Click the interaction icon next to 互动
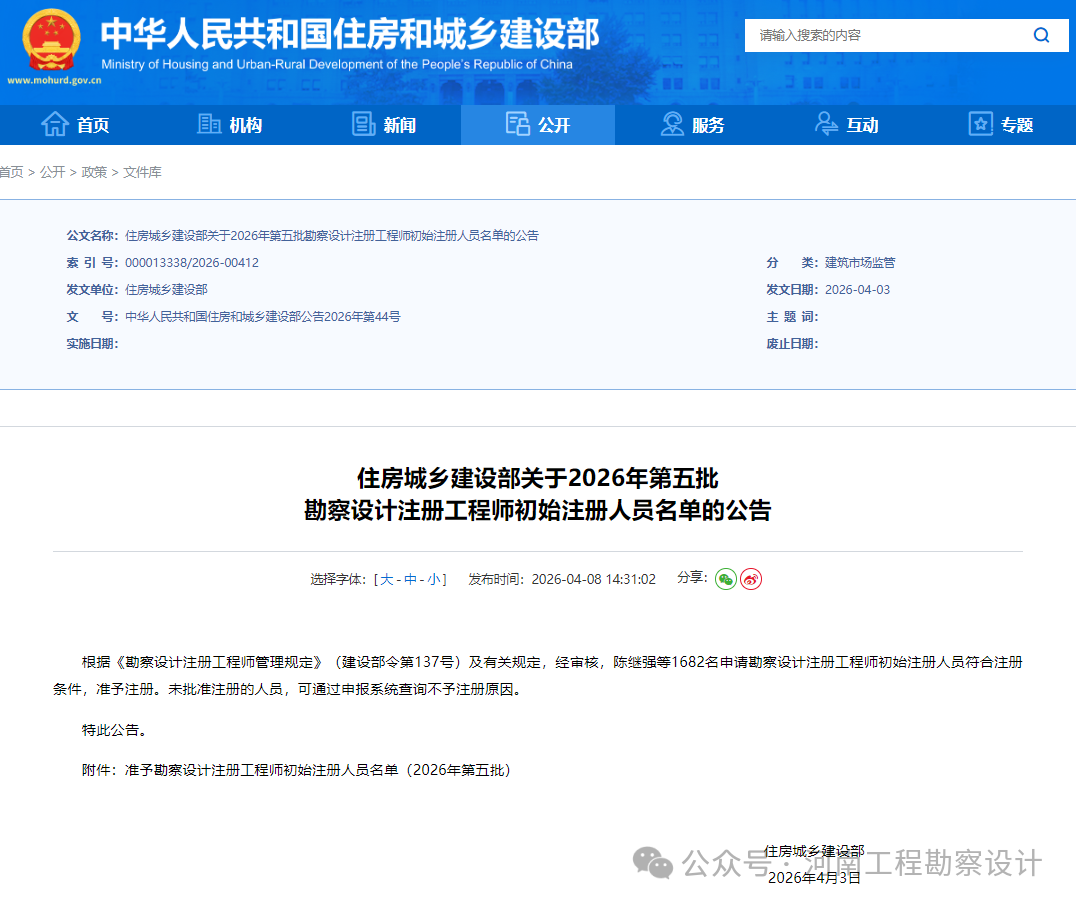Image resolution: width=1076 pixels, height=906 pixels. (825, 124)
